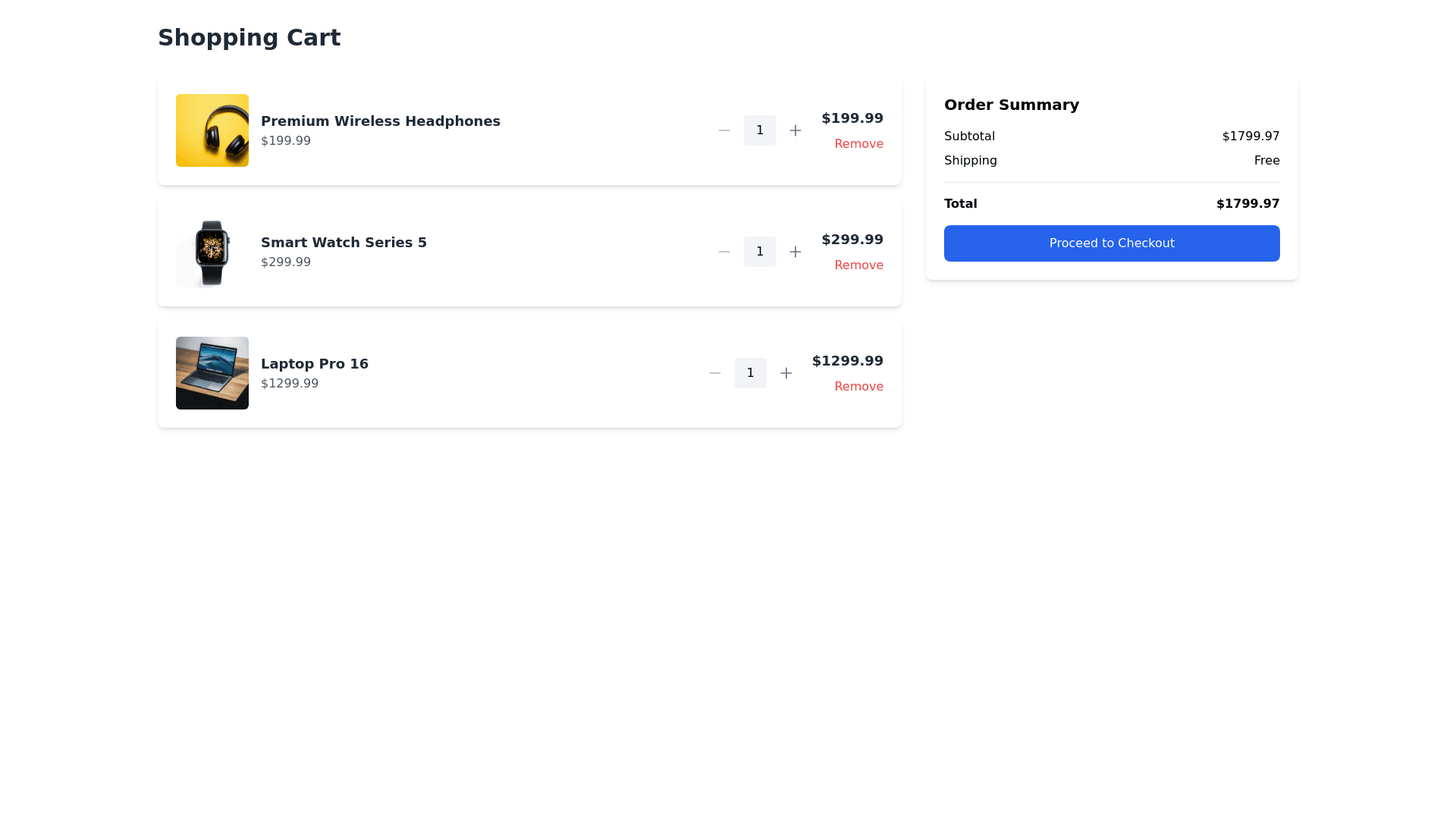Viewport: 1456px width, 819px height.
Task: Select the laptop product thumbnail
Action: 212,373
